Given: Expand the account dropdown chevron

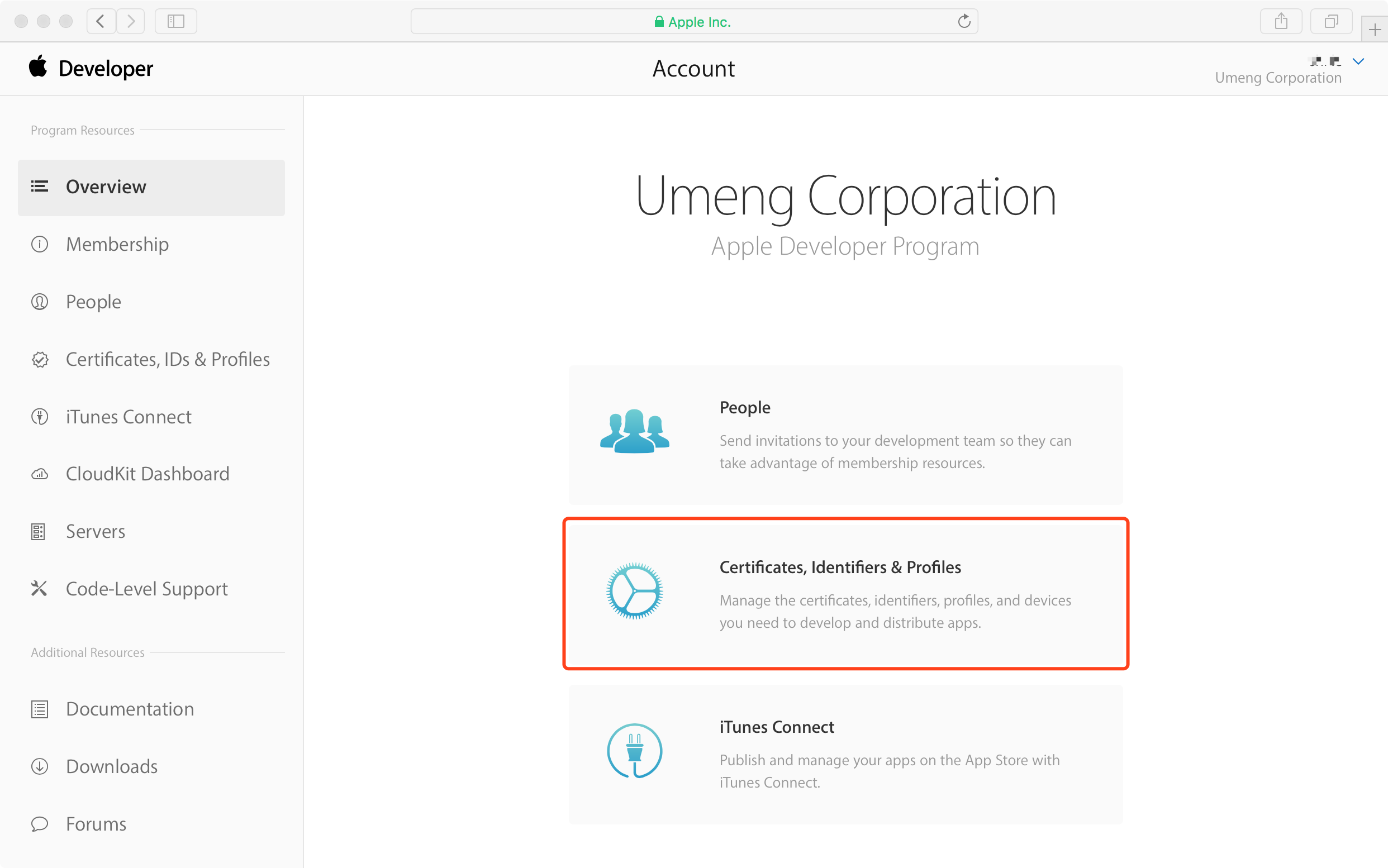Looking at the screenshot, I should point(1358,61).
